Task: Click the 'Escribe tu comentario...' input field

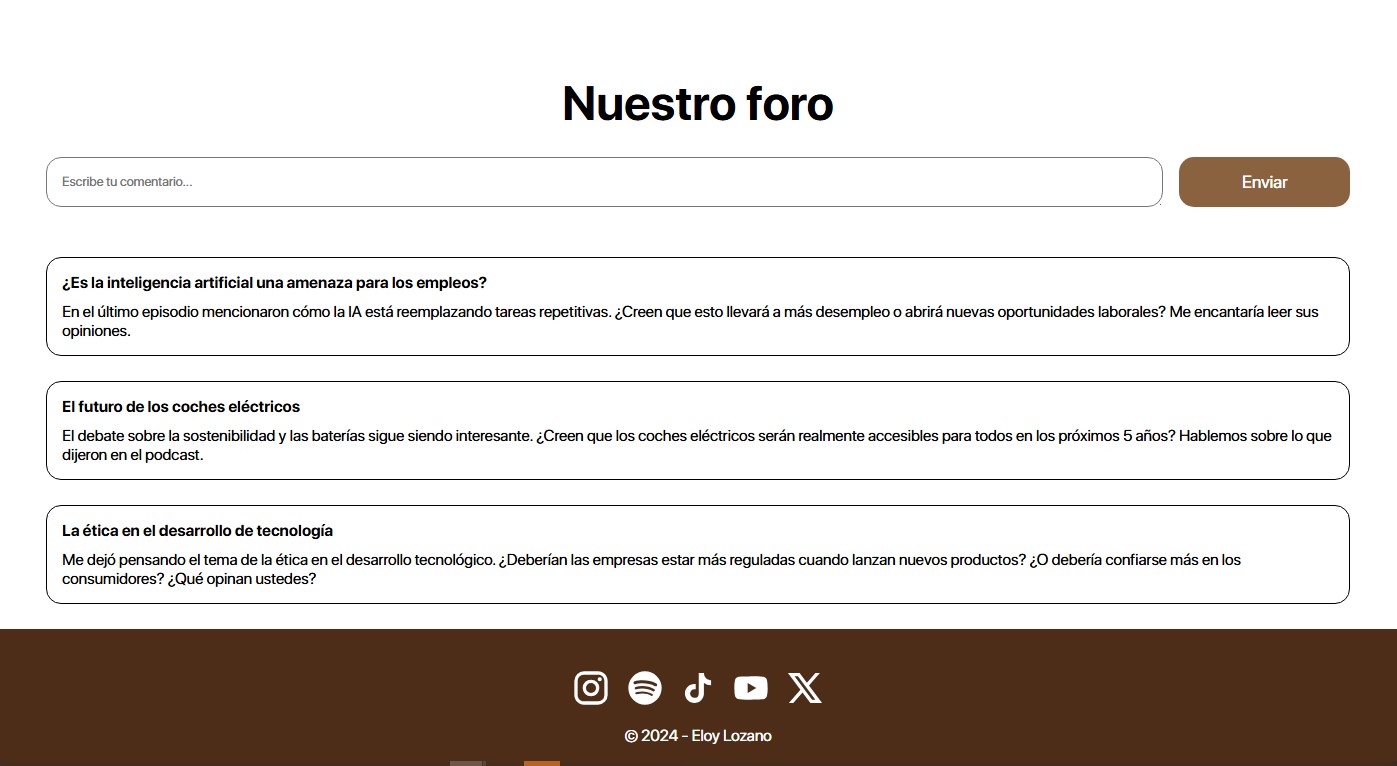Action: tap(604, 182)
